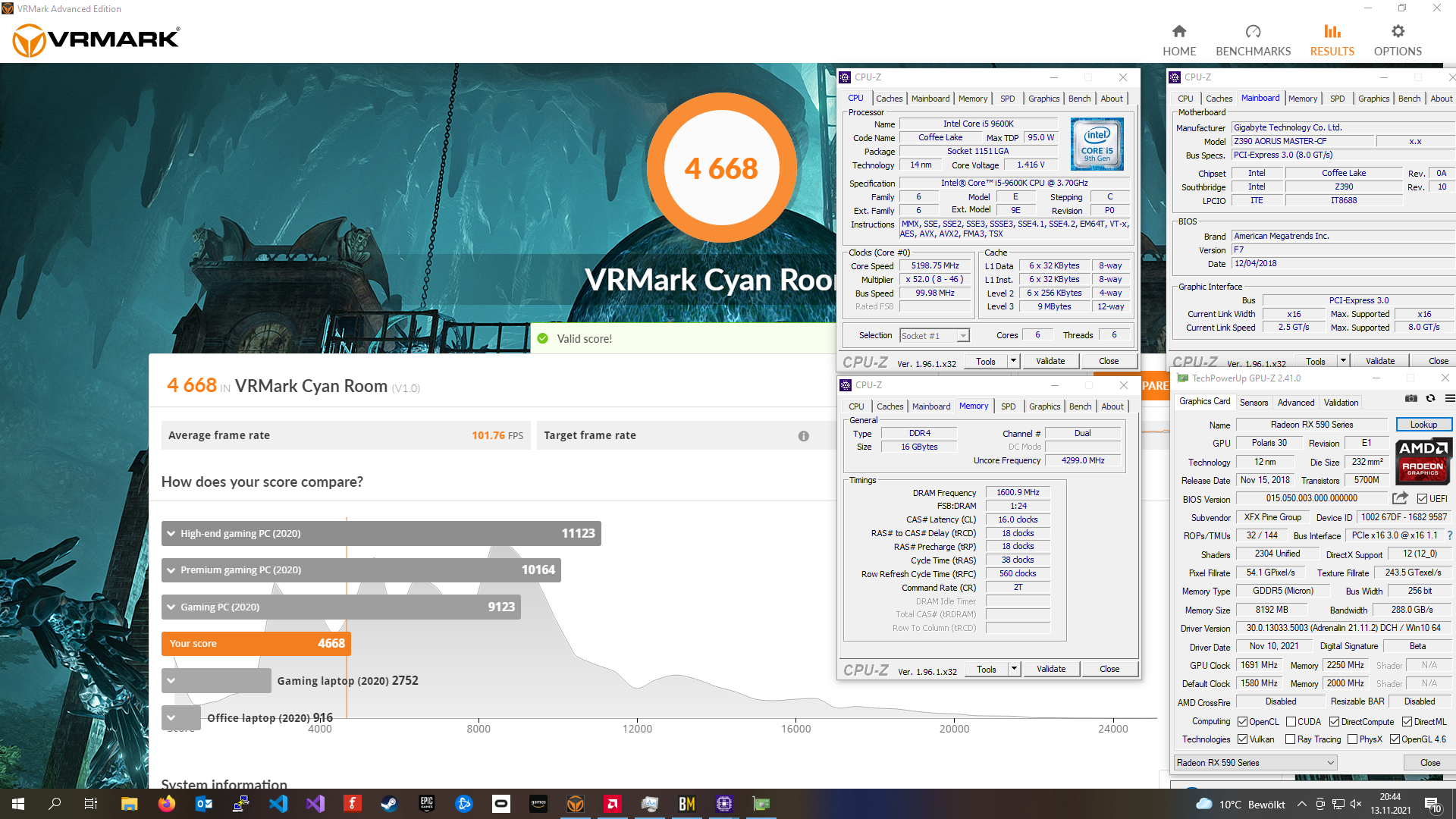This screenshot has height=819, width=1456.
Task: Open Task View
Action: coord(90,804)
